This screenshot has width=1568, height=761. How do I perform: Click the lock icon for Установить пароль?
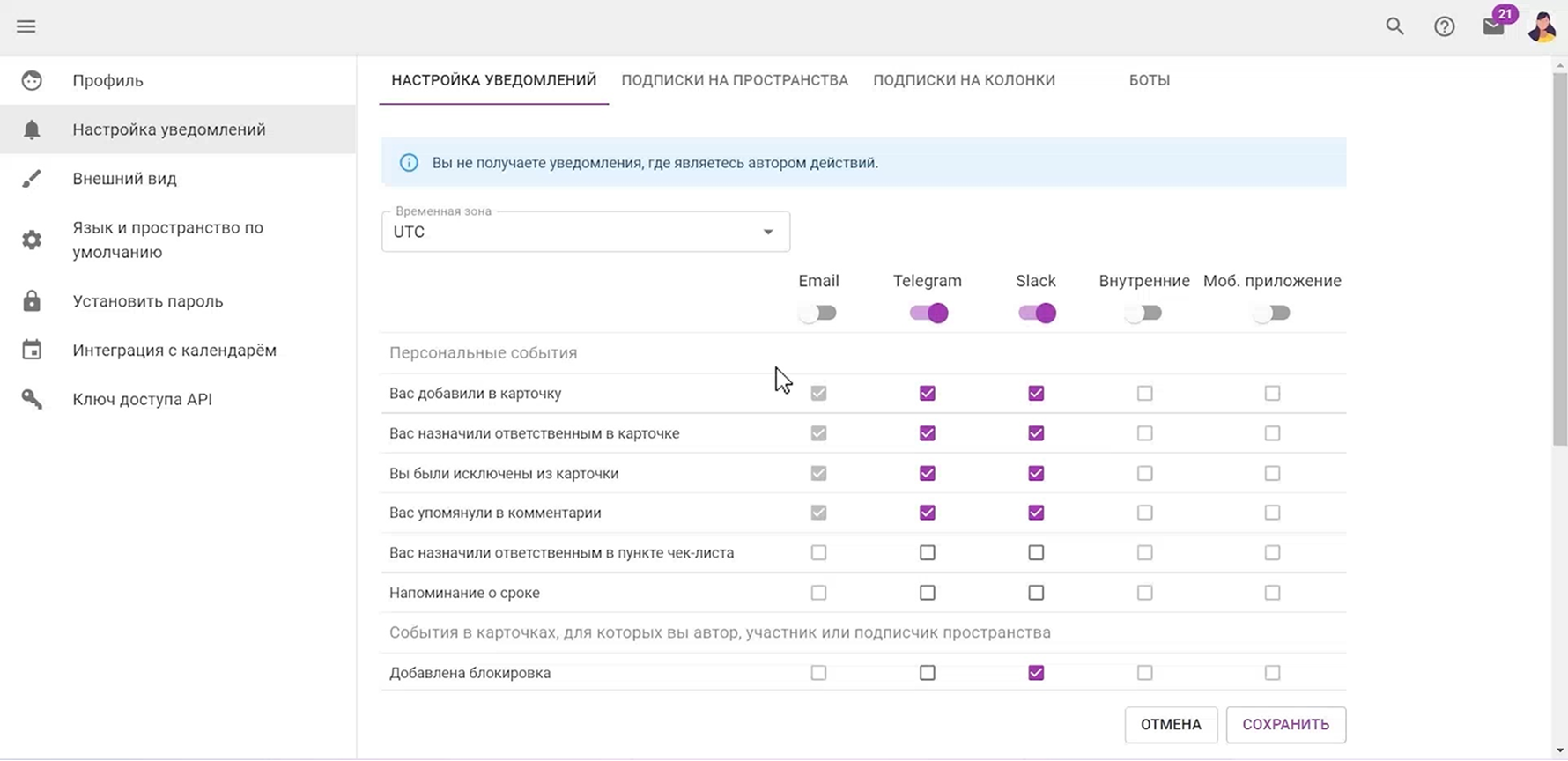point(32,301)
